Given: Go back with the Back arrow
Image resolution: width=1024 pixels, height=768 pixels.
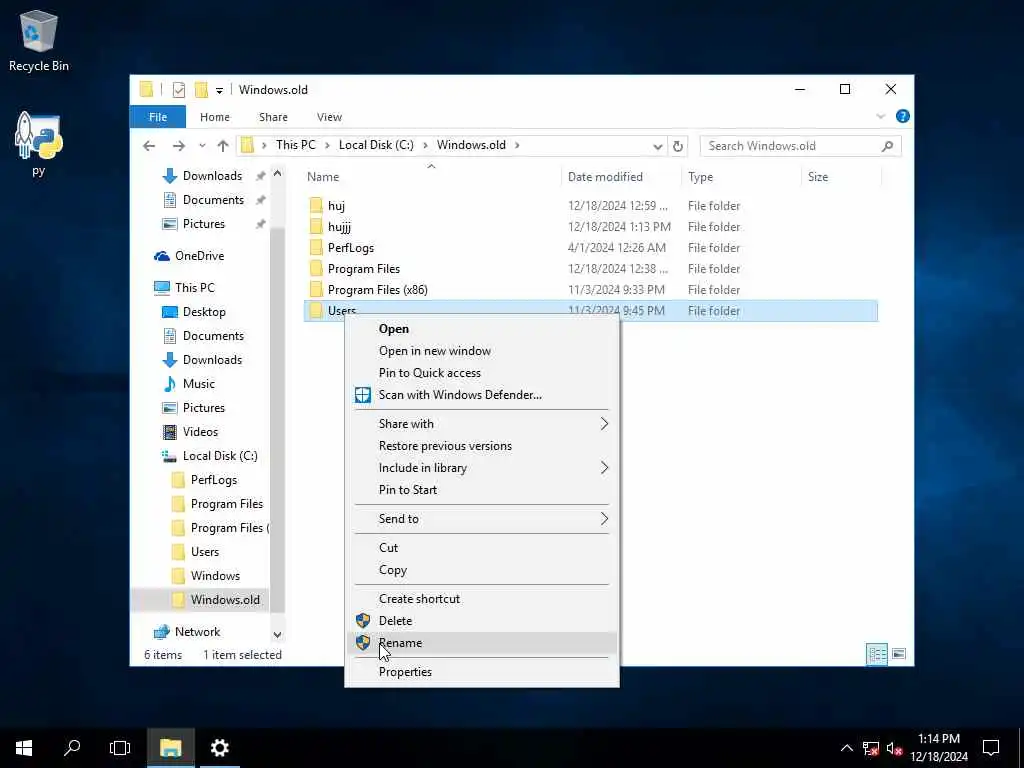Looking at the screenshot, I should pyautogui.click(x=149, y=146).
